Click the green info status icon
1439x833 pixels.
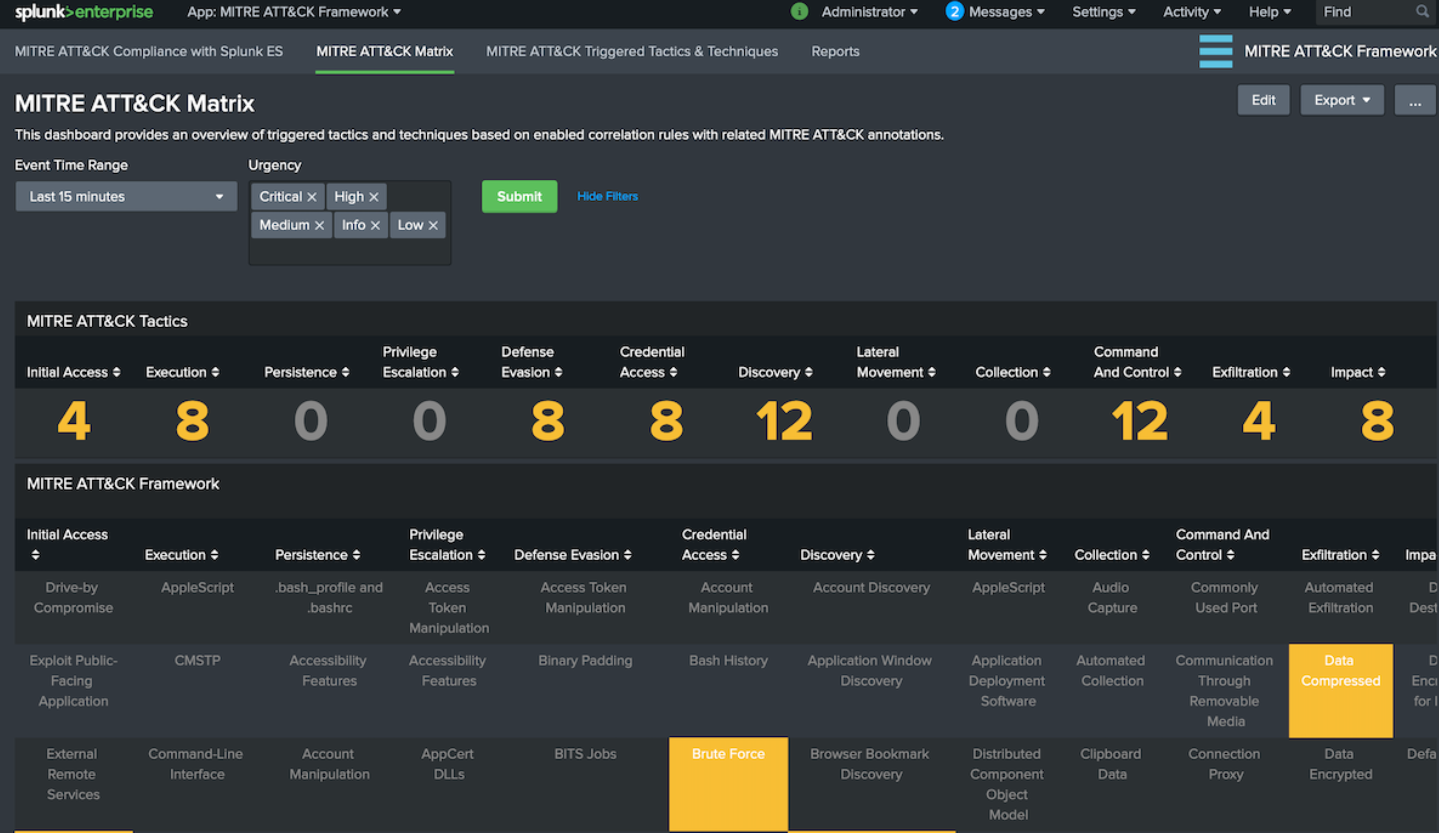[799, 12]
